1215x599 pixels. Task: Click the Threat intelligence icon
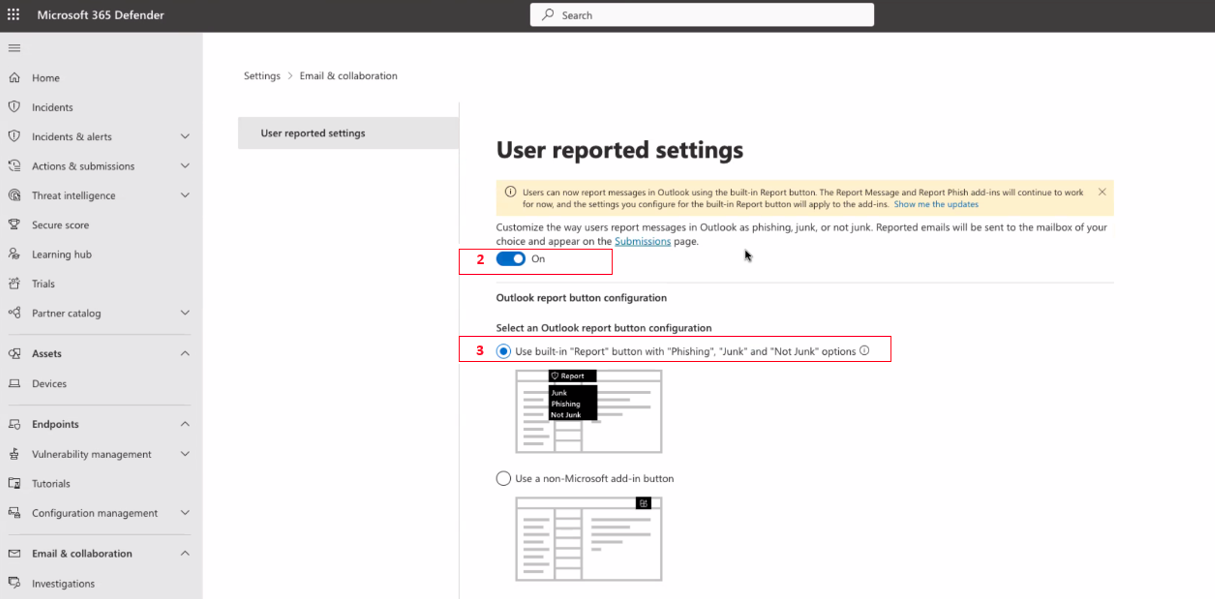[x=14, y=195]
